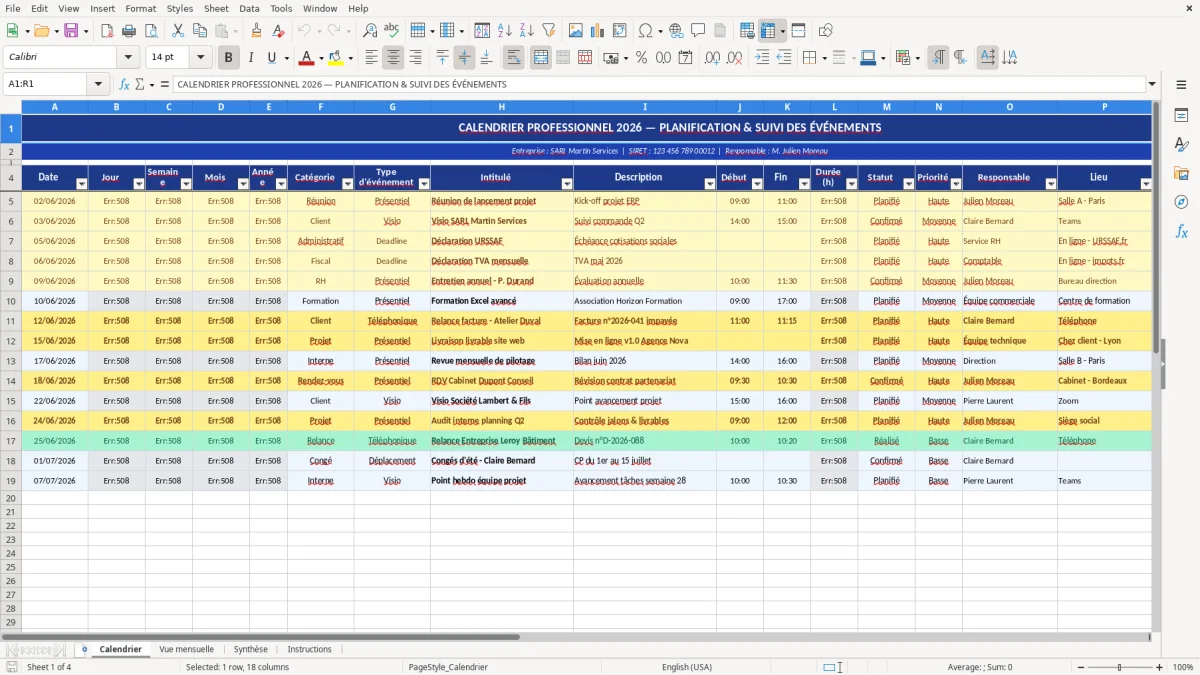Open the Format menu
The image size is (1200, 675).
[141, 8]
